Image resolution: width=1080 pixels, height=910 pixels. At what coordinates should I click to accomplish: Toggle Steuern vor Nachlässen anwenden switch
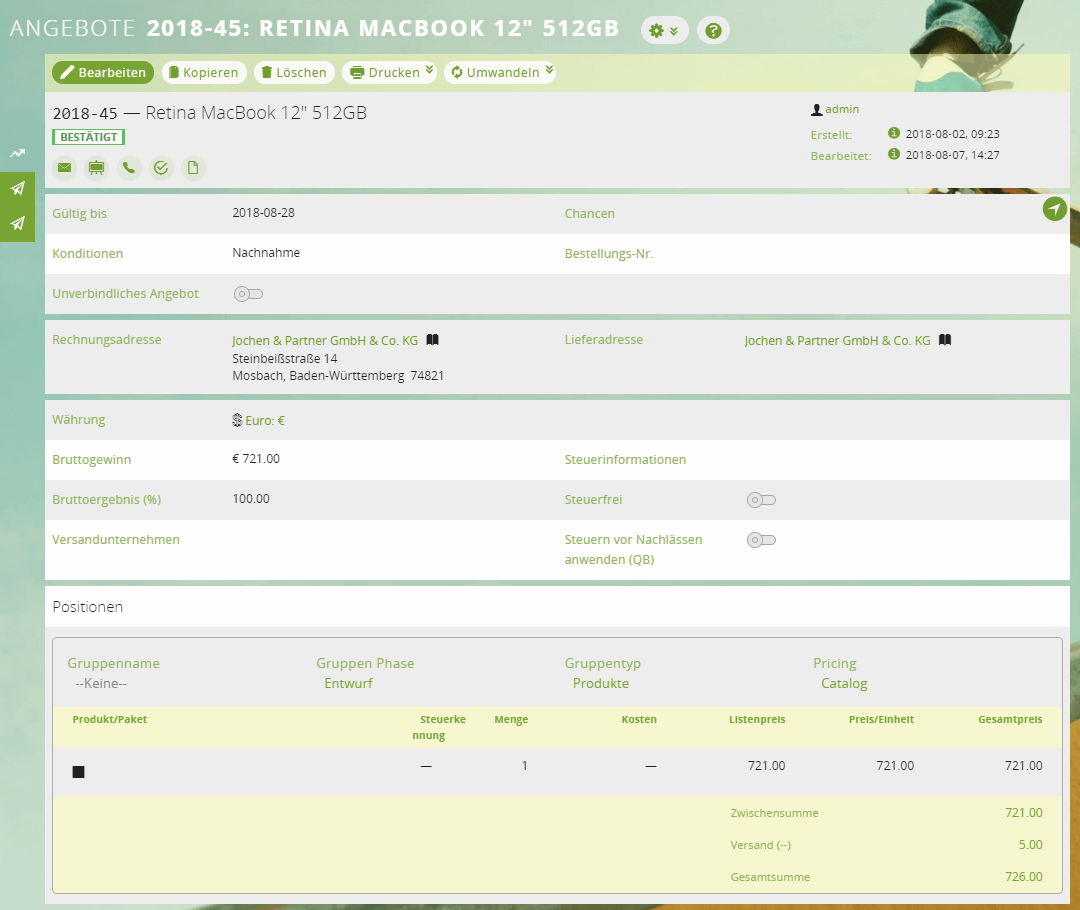click(x=761, y=540)
